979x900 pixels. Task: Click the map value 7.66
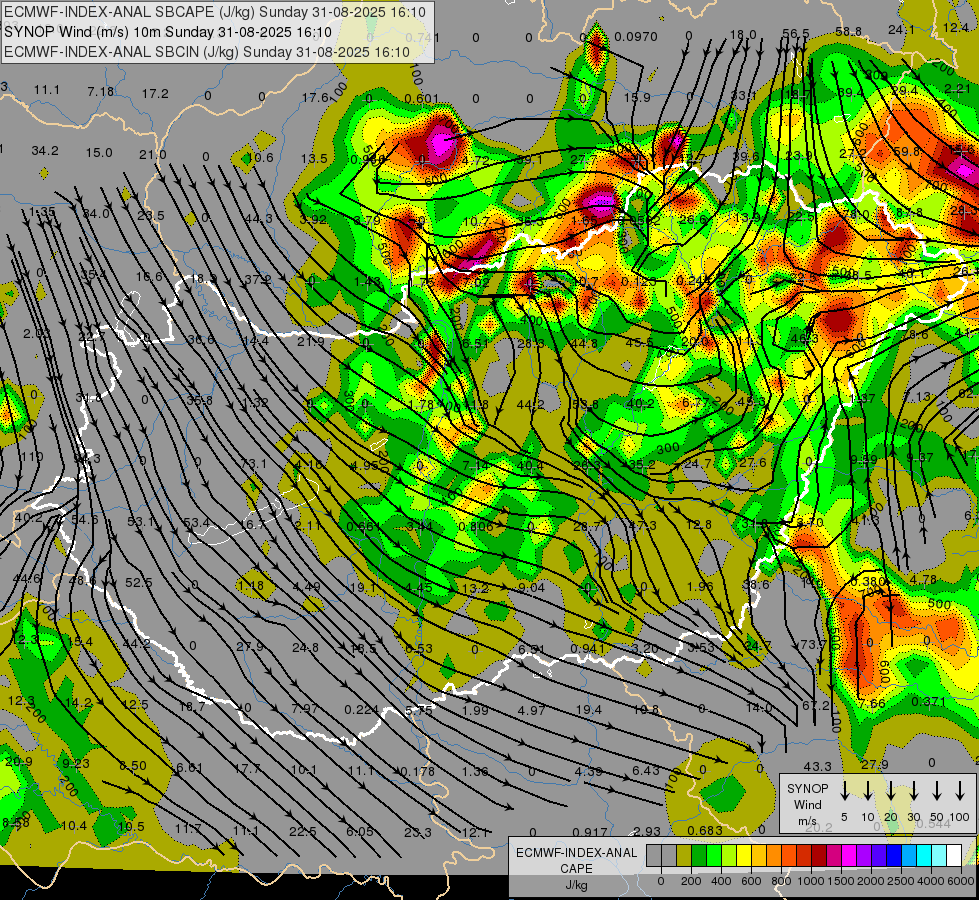point(872,704)
